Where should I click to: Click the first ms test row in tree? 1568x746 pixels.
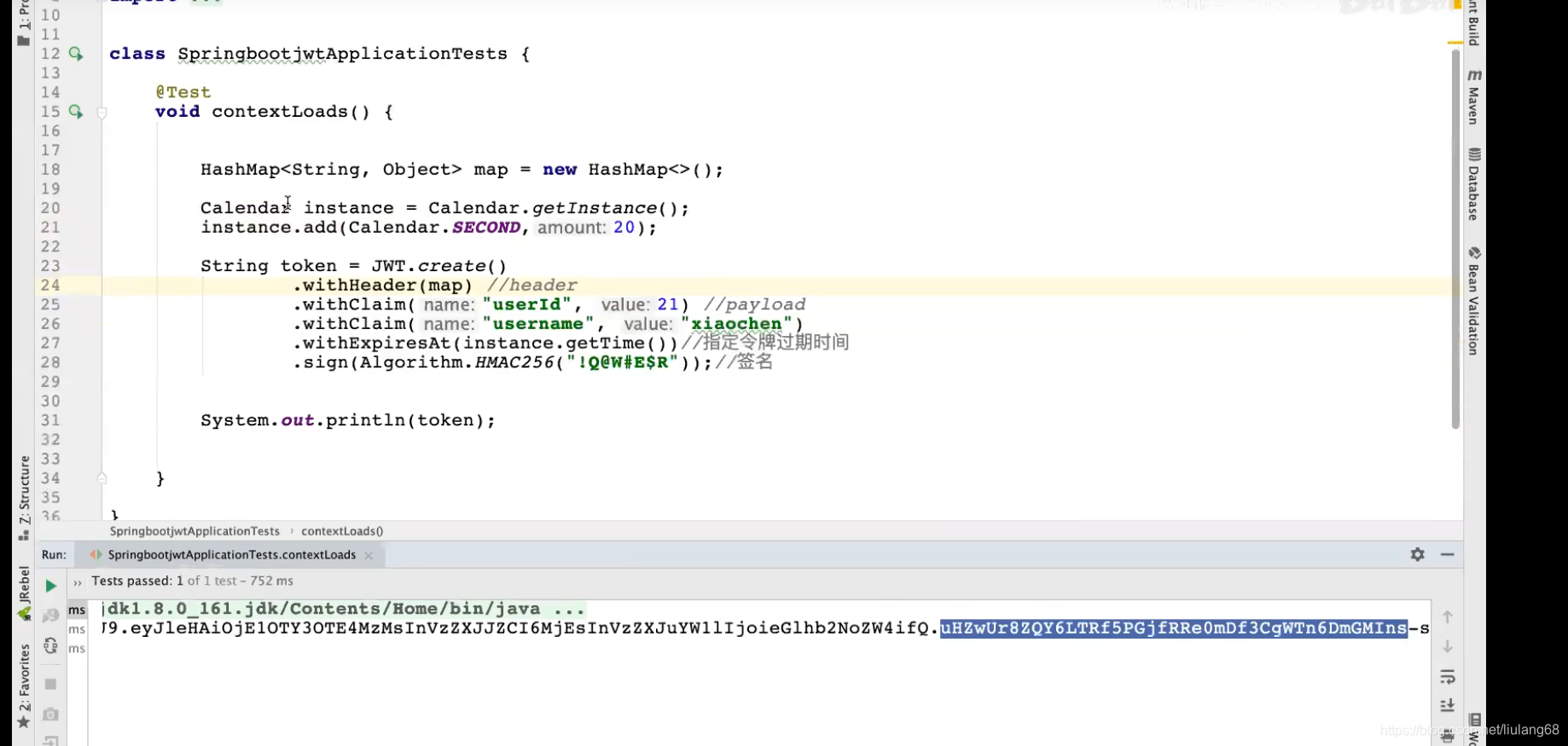(77, 610)
